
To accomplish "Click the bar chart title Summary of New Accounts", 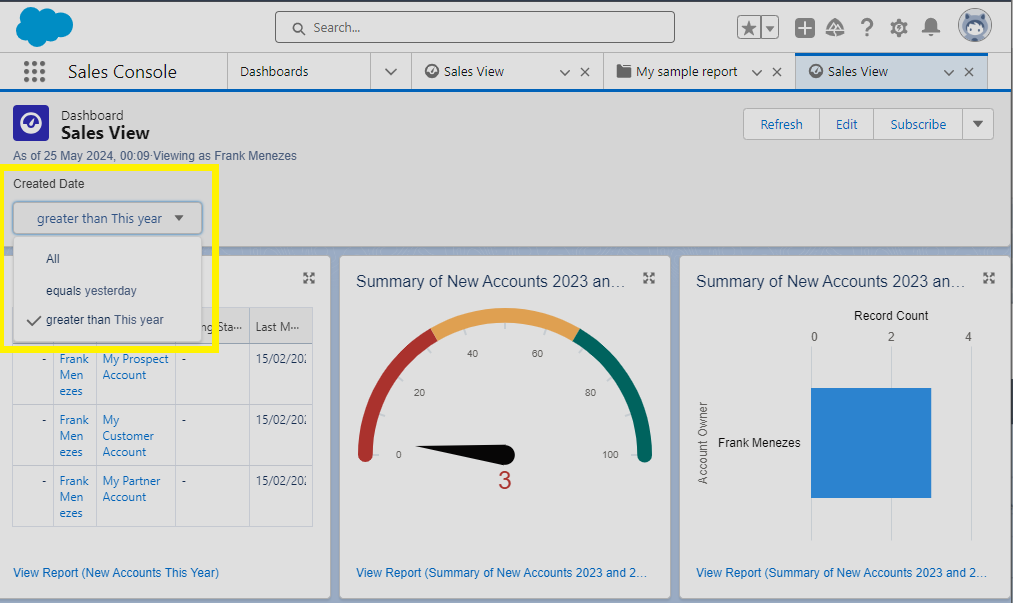I will coord(830,281).
